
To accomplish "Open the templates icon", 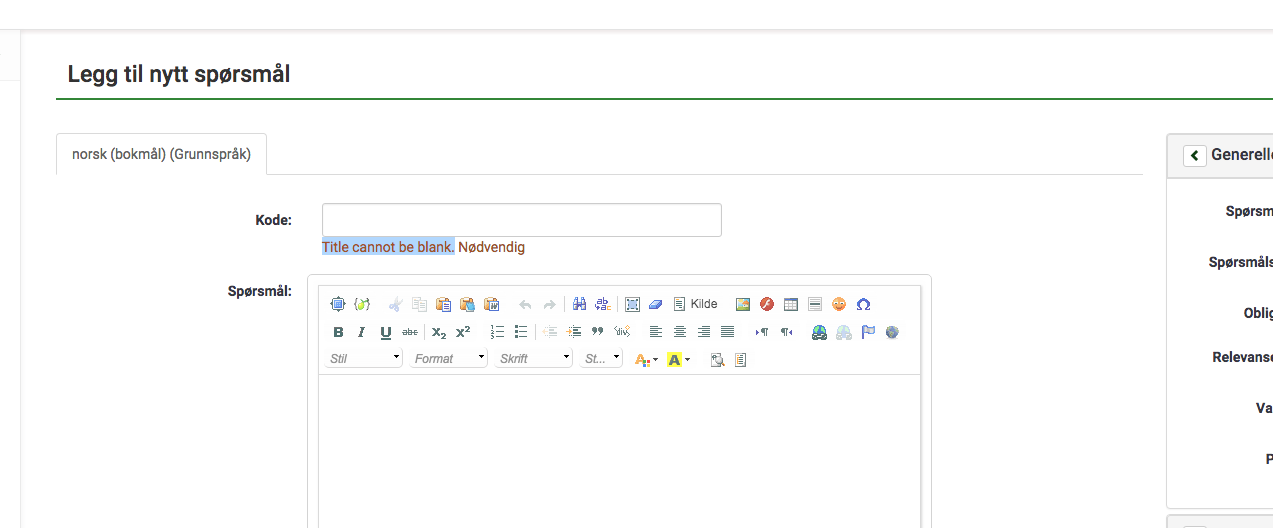I will [741, 359].
